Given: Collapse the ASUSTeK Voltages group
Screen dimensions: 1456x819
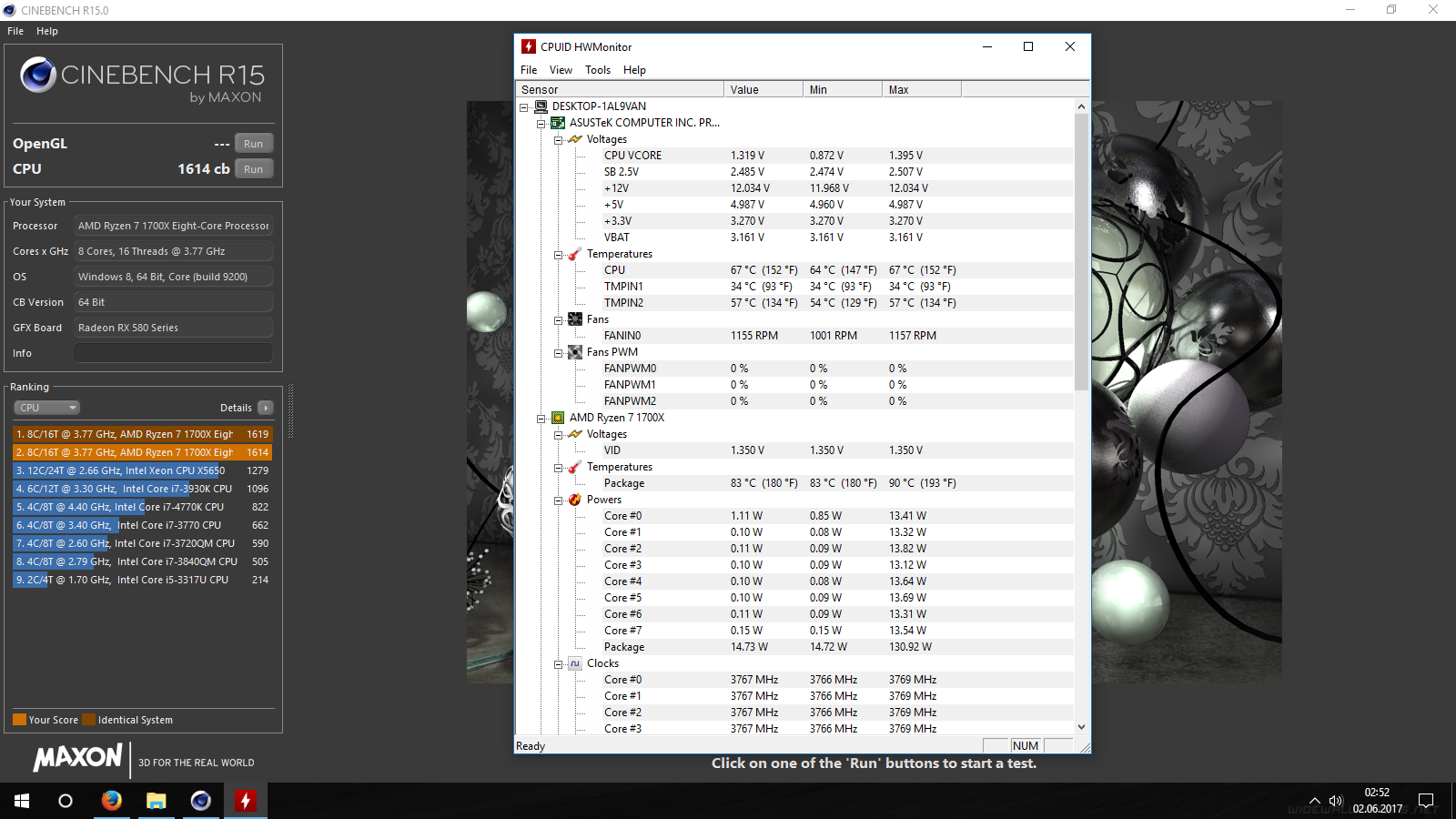Looking at the screenshot, I should 559,140.
